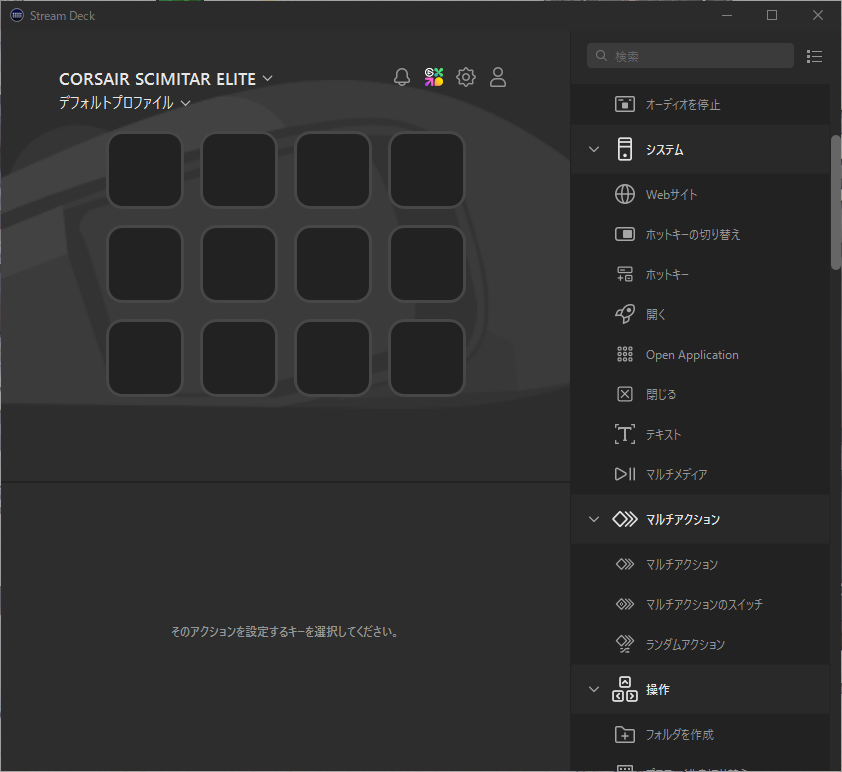Select the マルチメディア play-pause icon
The image size is (842, 772).
(x=625, y=474)
